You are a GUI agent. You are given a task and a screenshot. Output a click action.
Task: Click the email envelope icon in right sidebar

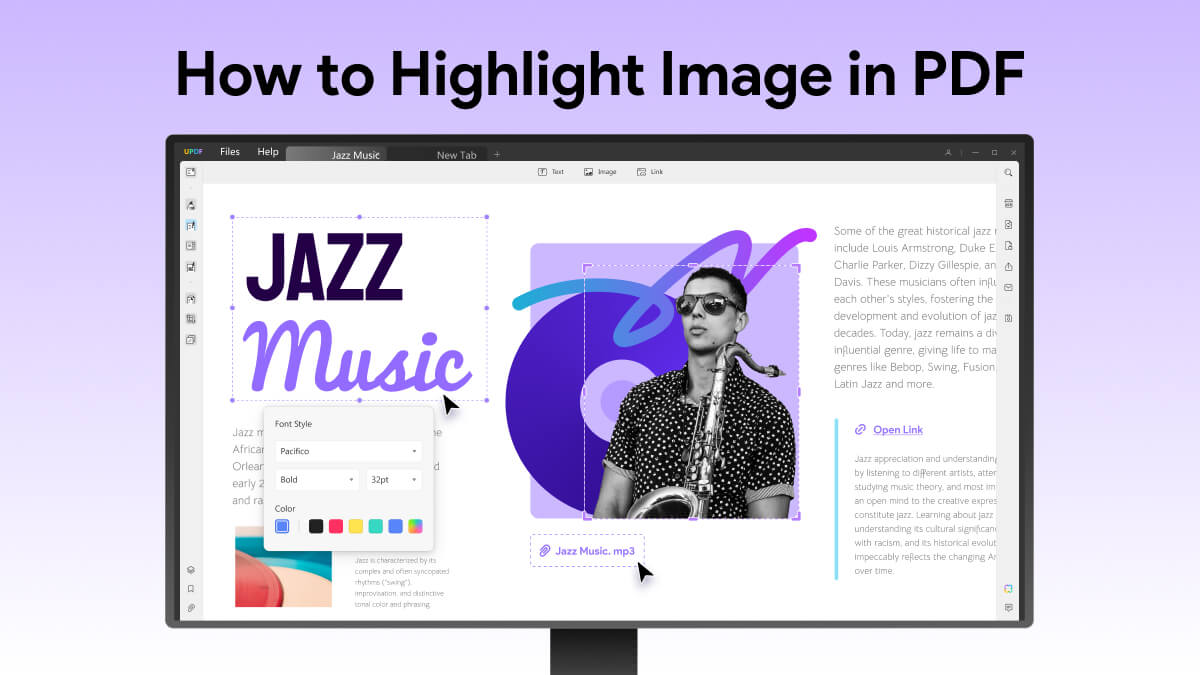pos(1008,288)
